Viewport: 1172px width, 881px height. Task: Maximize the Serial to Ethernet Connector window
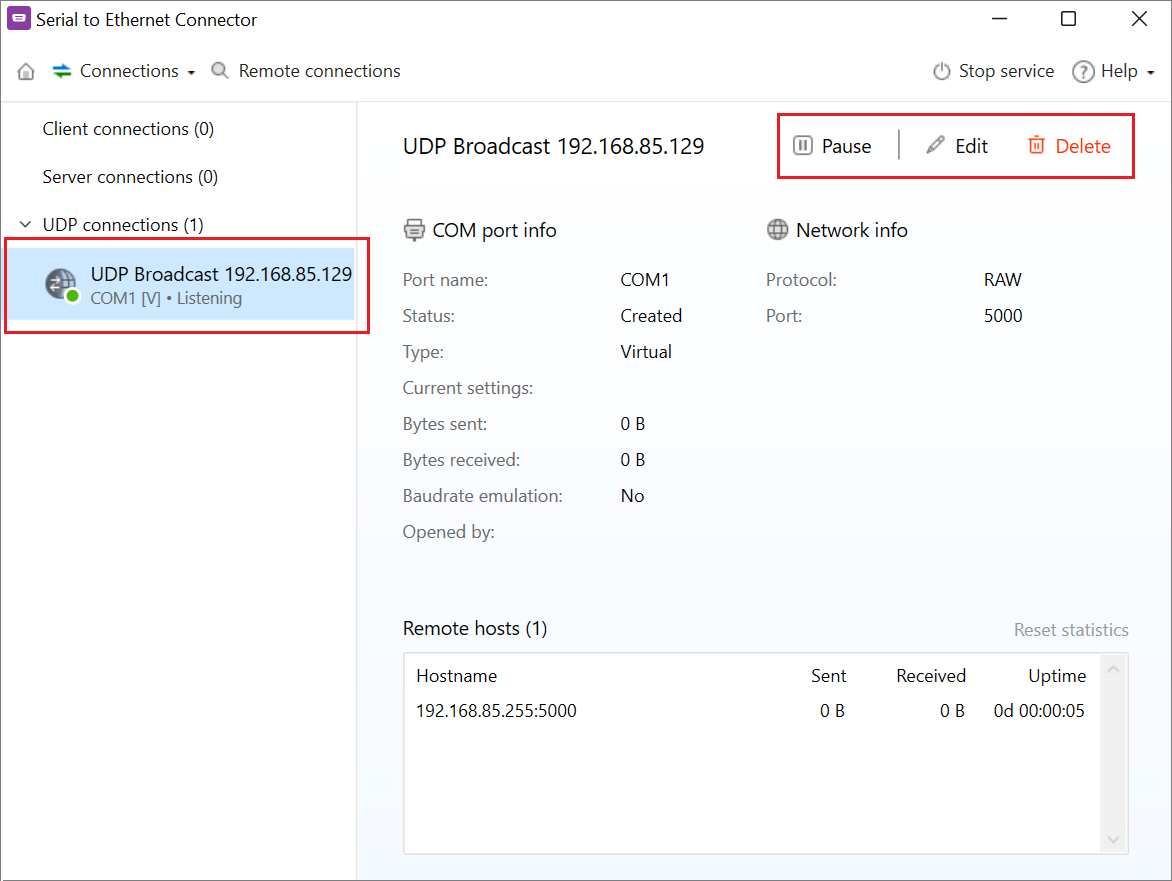[1069, 19]
